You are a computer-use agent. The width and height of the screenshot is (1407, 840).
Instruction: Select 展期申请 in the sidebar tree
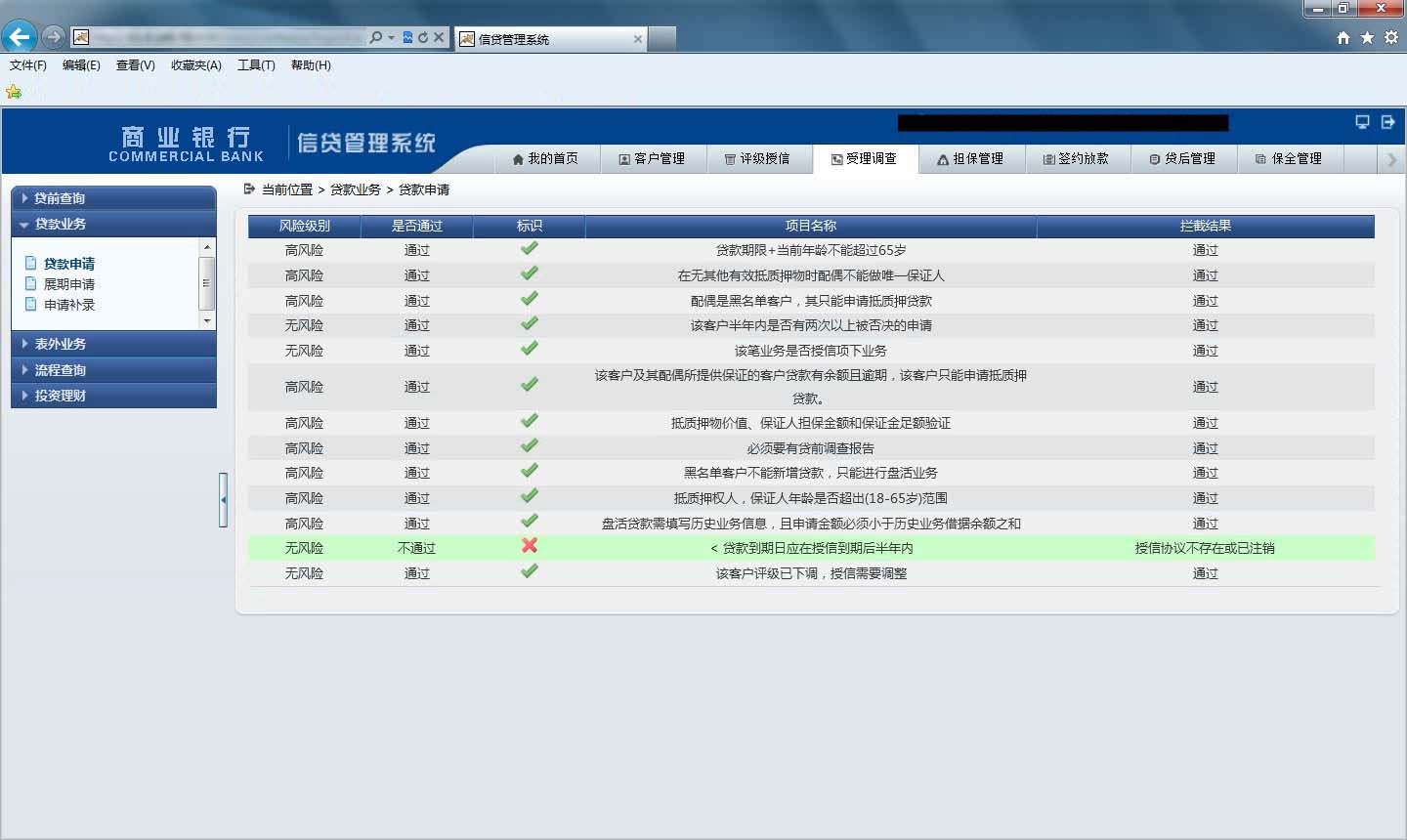tap(68, 284)
